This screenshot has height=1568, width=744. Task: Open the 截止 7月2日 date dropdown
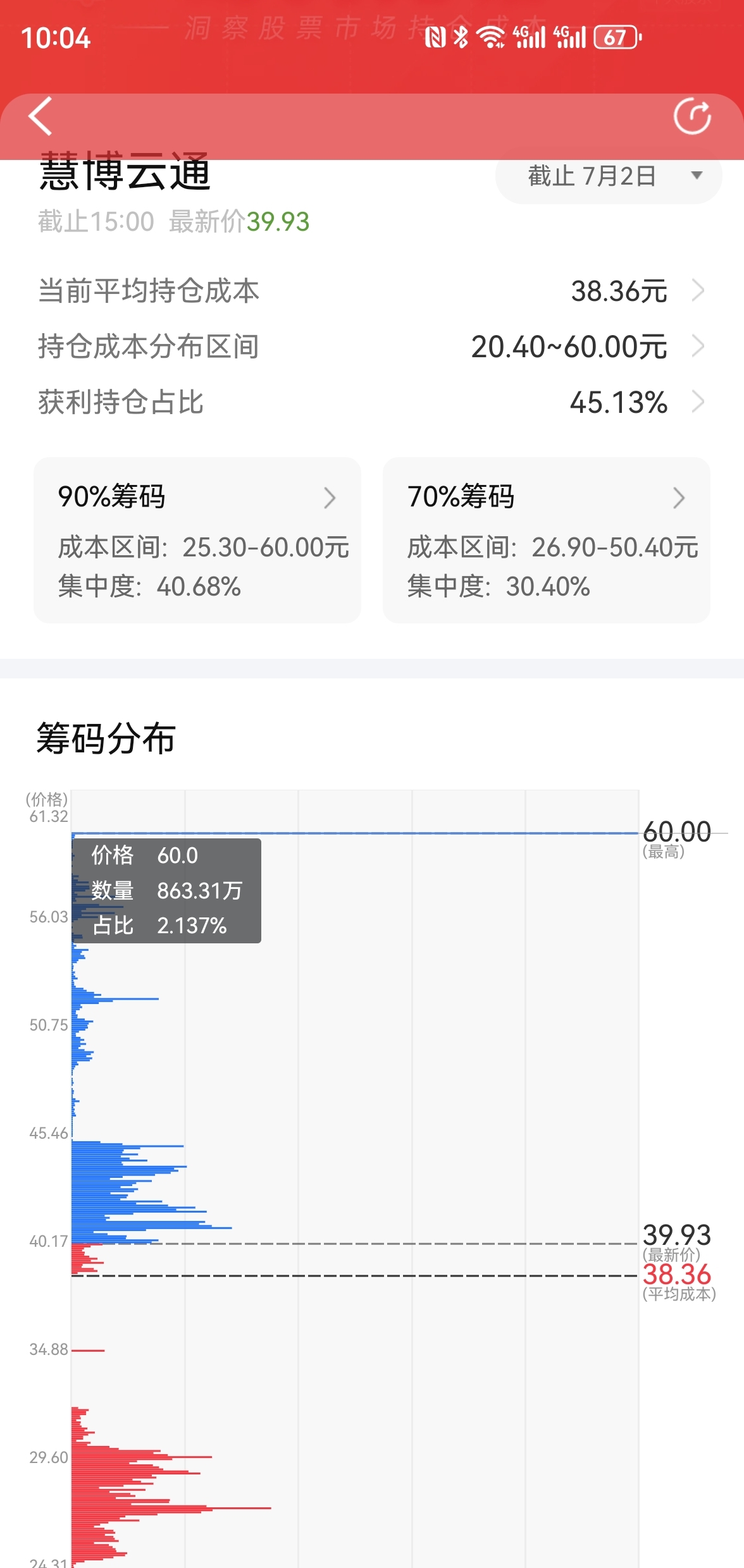(x=609, y=176)
